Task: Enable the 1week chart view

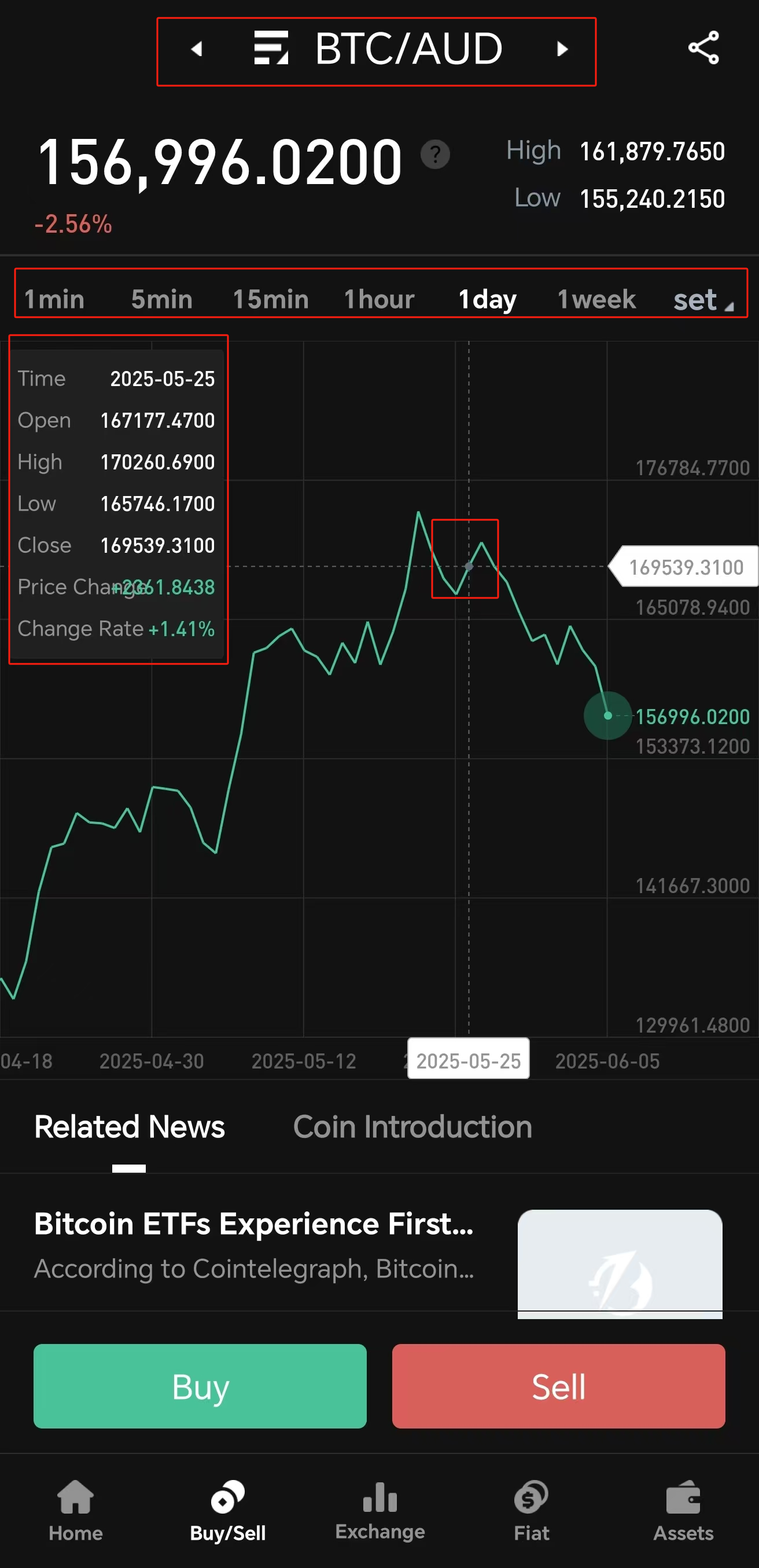Action: point(596,299)
